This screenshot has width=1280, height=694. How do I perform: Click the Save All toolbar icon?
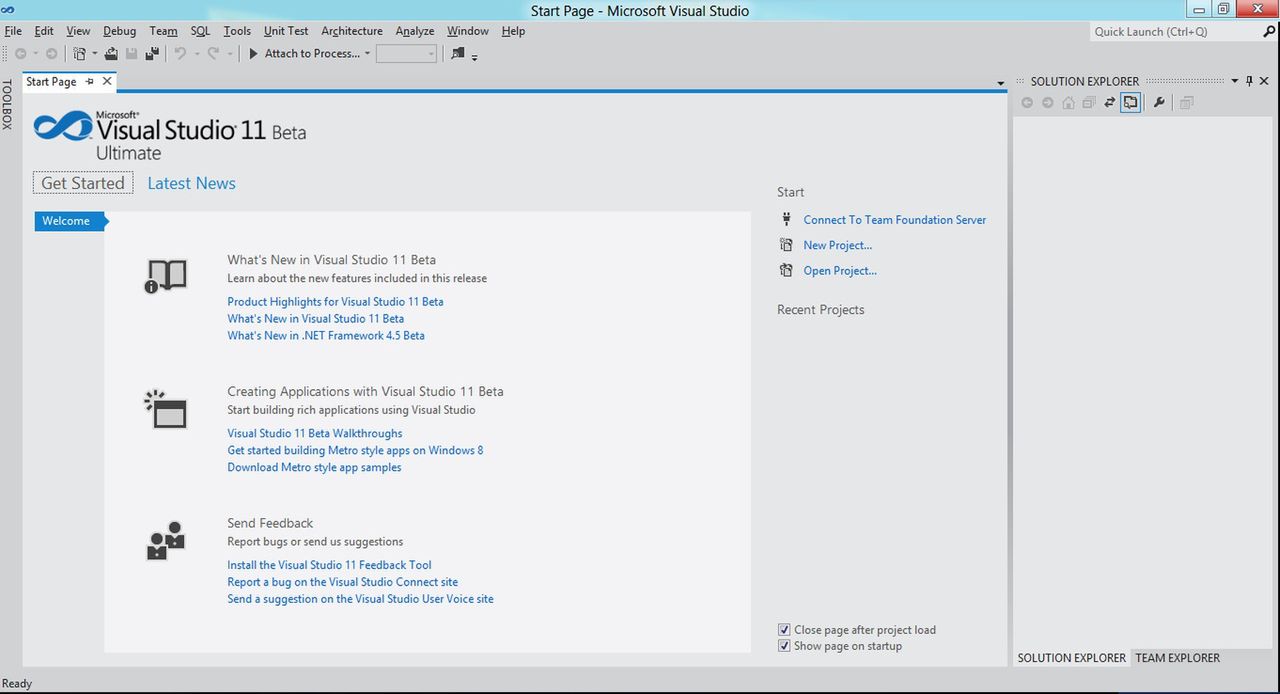point(152,53)
